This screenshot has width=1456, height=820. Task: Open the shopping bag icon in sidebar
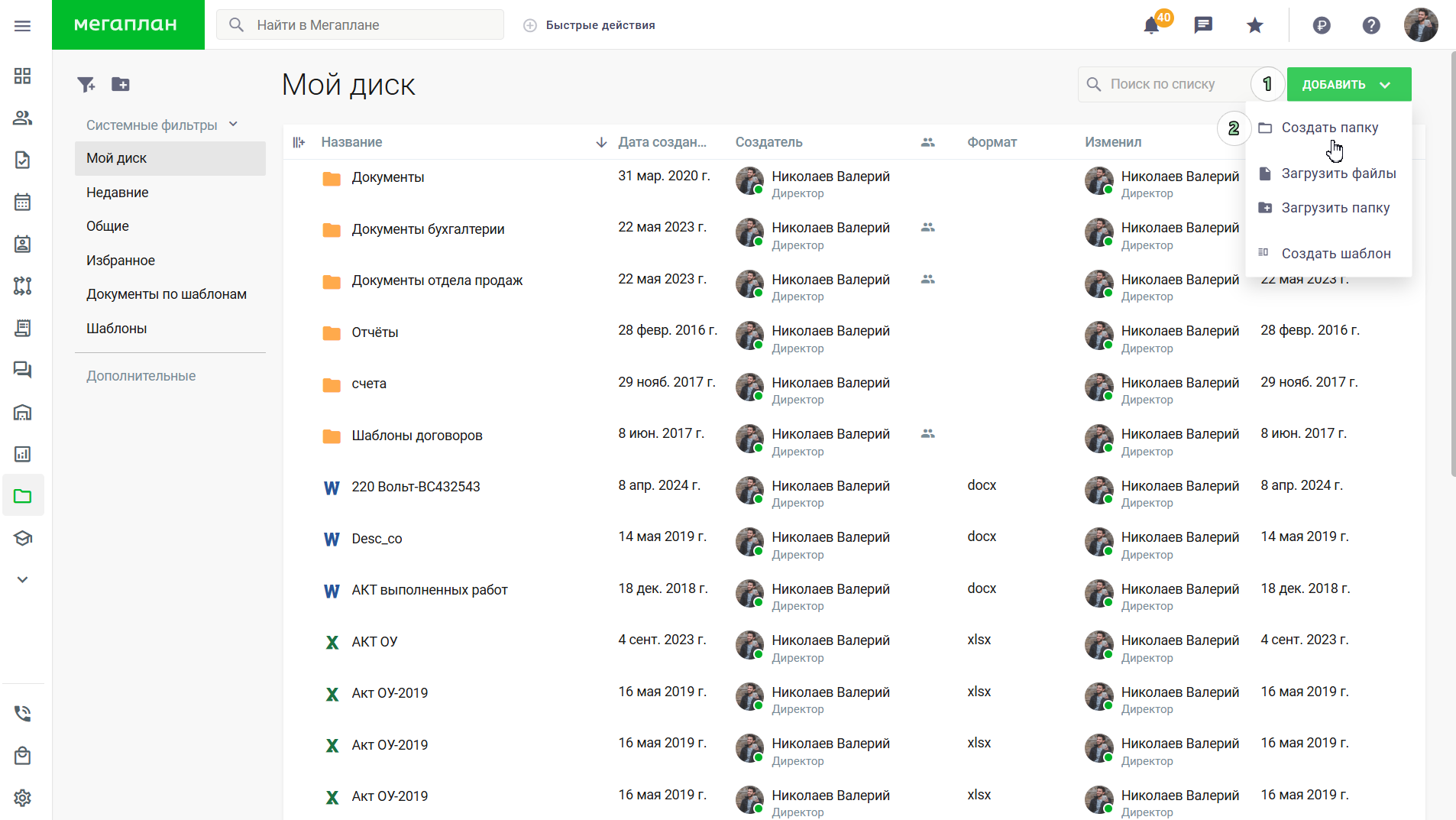point(22,756)
